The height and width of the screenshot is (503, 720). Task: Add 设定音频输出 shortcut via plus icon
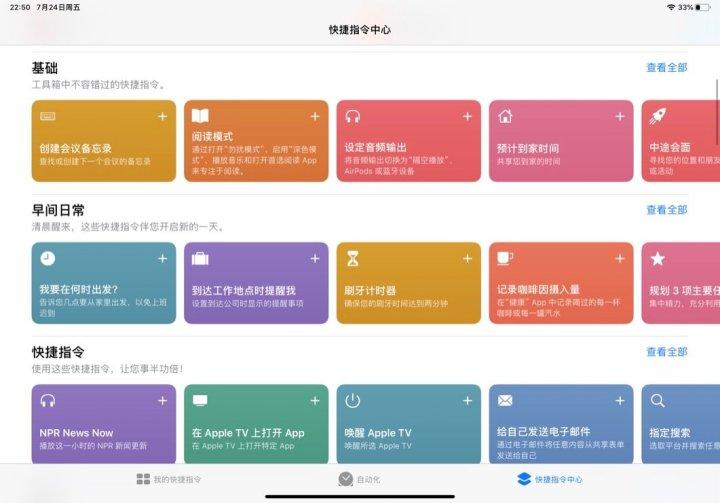pyautogui.click(x=467, y=117)
